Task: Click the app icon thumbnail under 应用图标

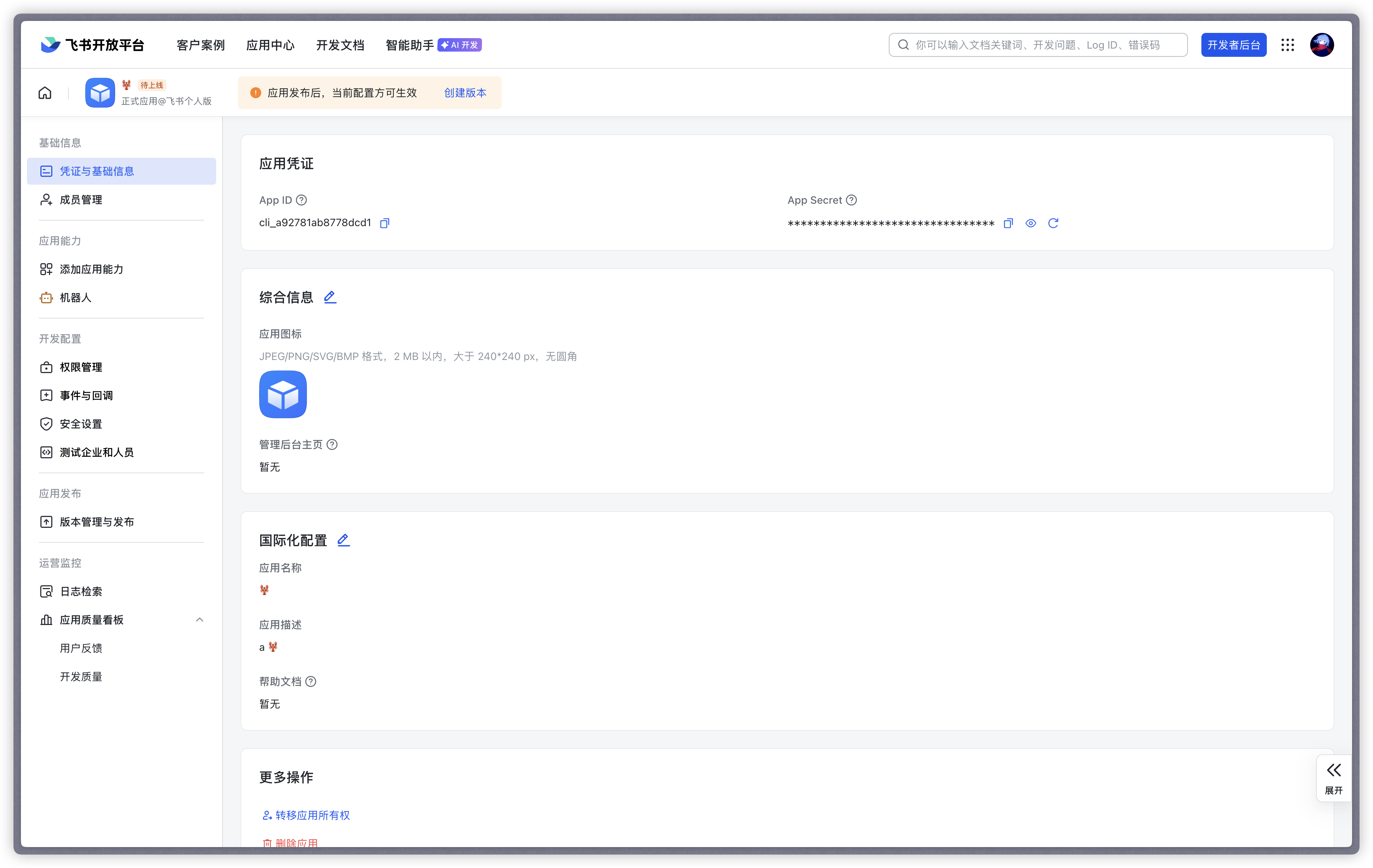Action: pyautogui.click(x=283, y=394)
